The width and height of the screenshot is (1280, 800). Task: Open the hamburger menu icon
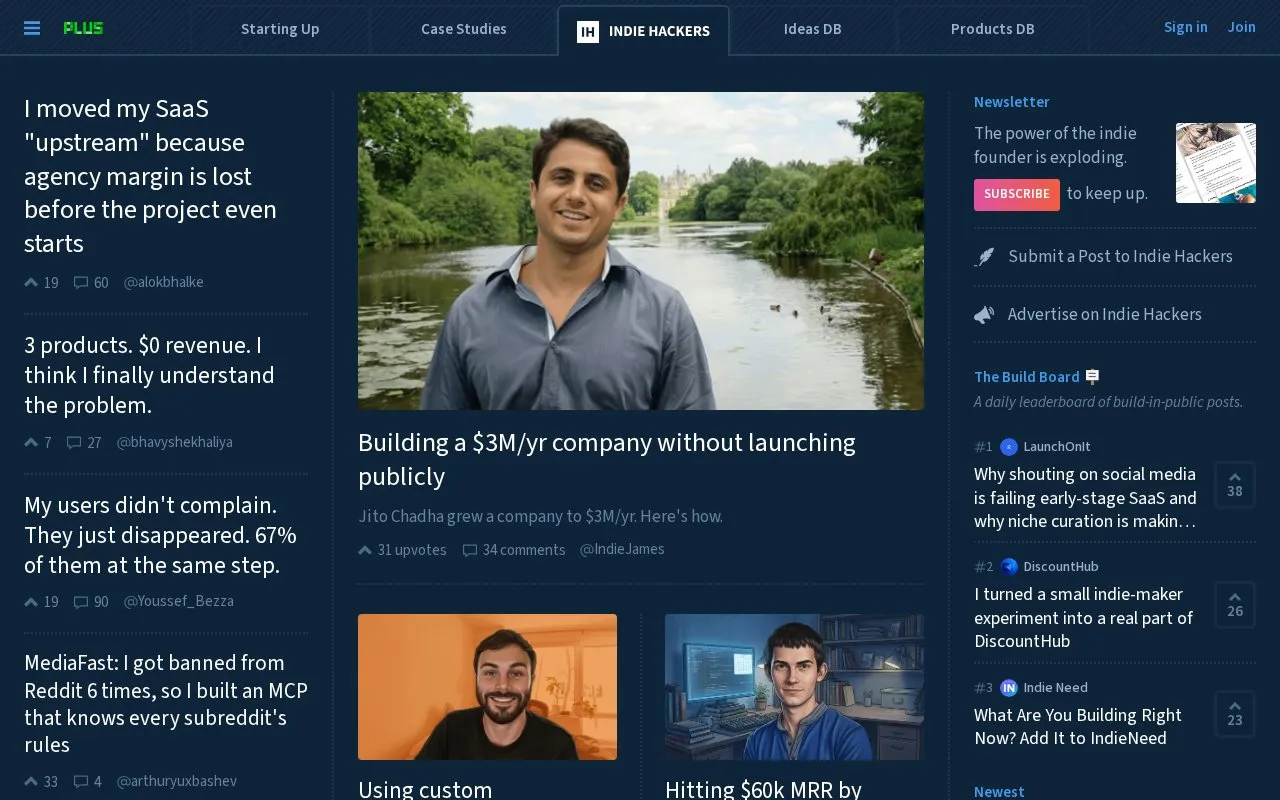[x=32, y=28]
